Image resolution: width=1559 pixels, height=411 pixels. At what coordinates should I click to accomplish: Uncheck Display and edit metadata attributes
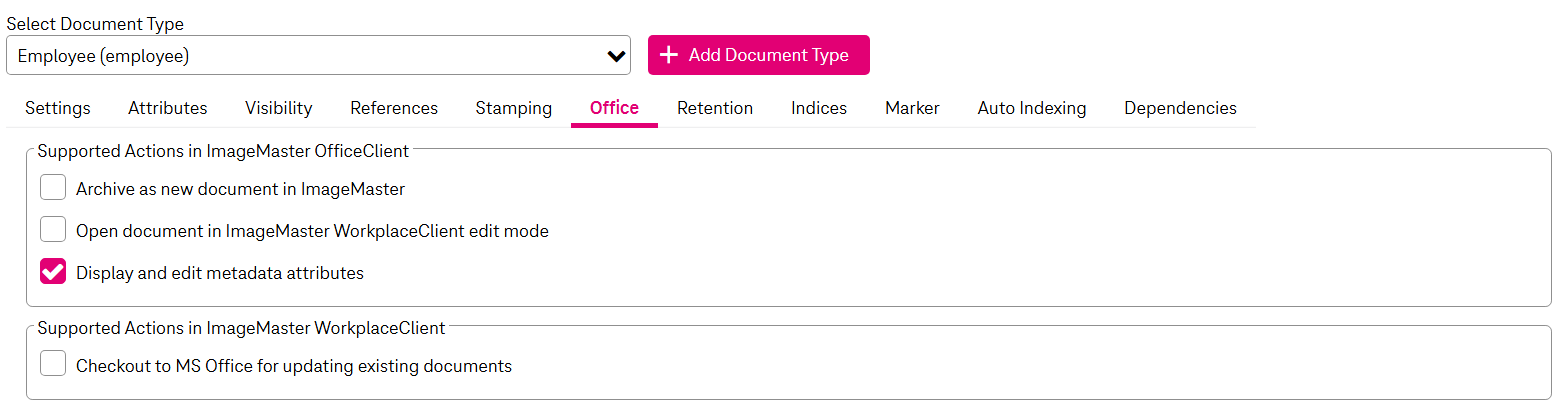[x=53, y=272]
